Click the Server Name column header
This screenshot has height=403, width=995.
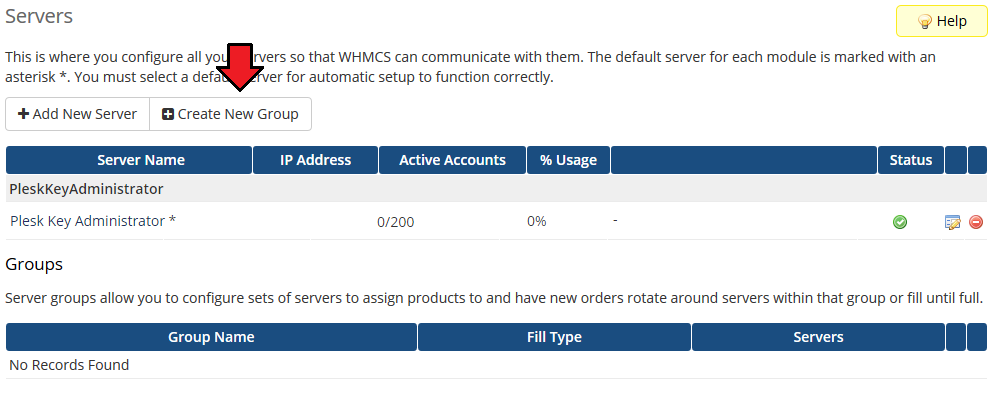click(129, 160)
